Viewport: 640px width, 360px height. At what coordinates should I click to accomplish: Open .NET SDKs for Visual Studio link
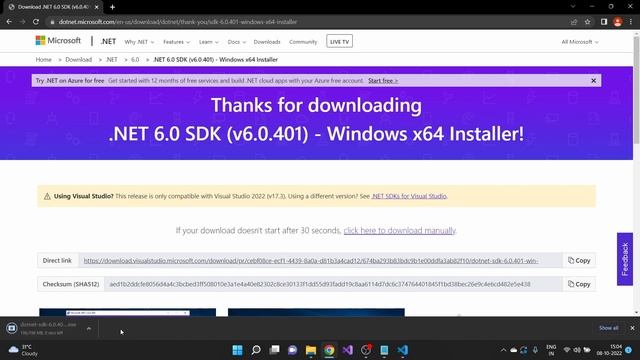pos(409,196)
